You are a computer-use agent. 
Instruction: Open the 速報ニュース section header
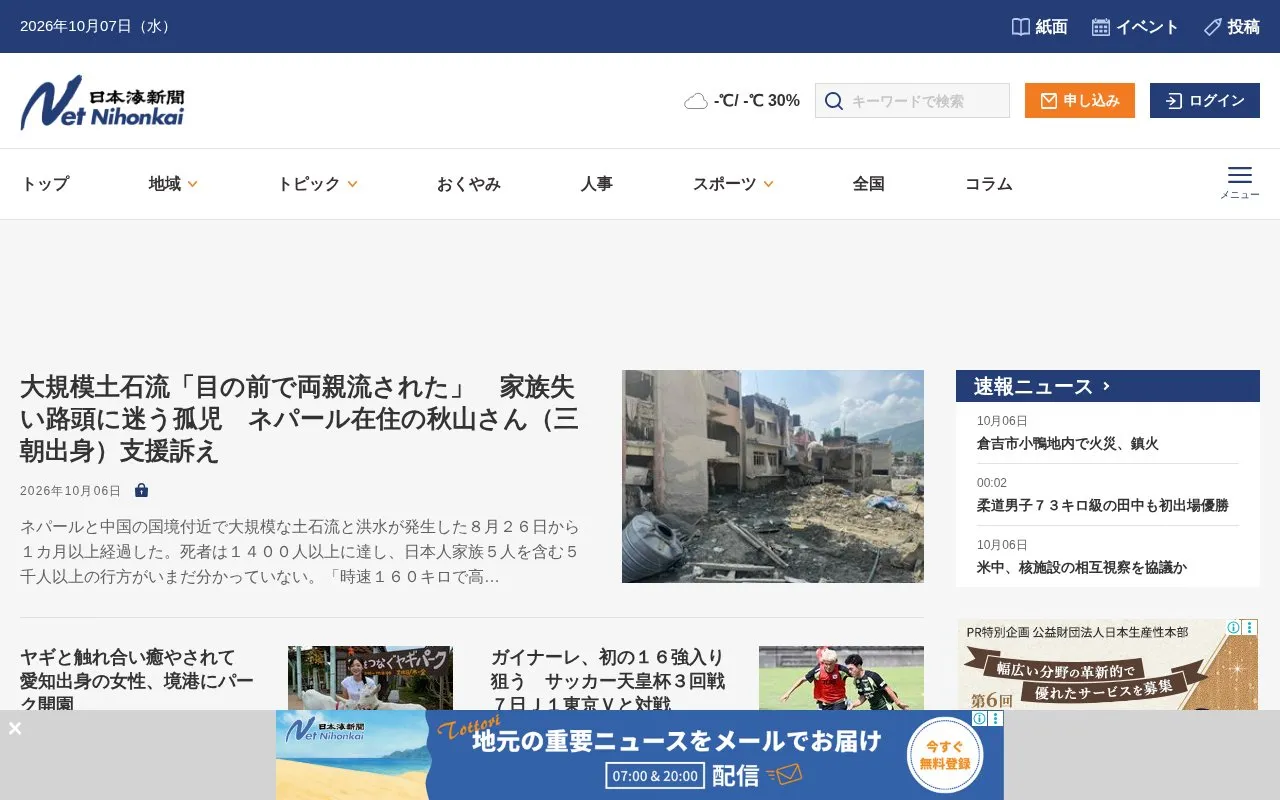coord(1108,386)
